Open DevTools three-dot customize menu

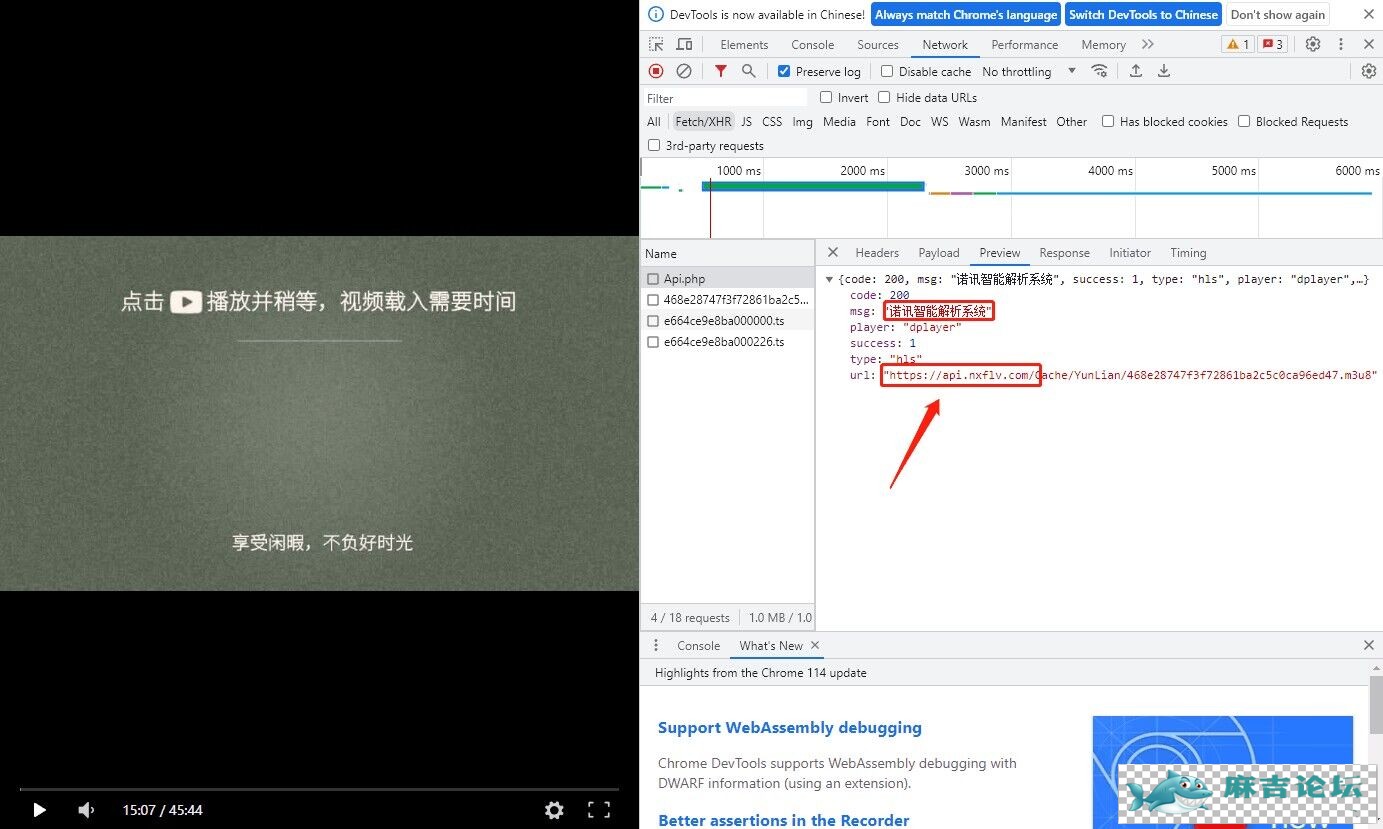[x=1341, y=44]
